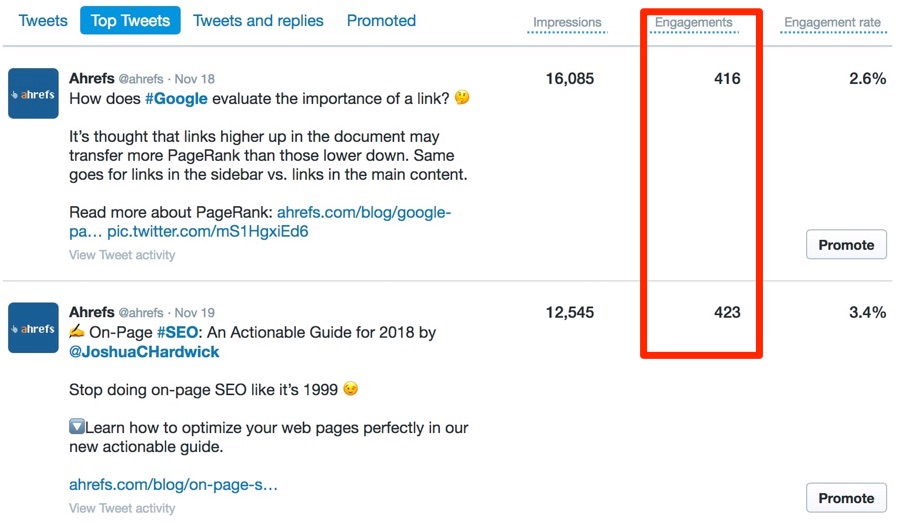The width and height of the screenshot is (900, 526).
Task: Open the pic.twitter.com/mS1HgxiEd6 link
Action: click(x=208, y=231)
